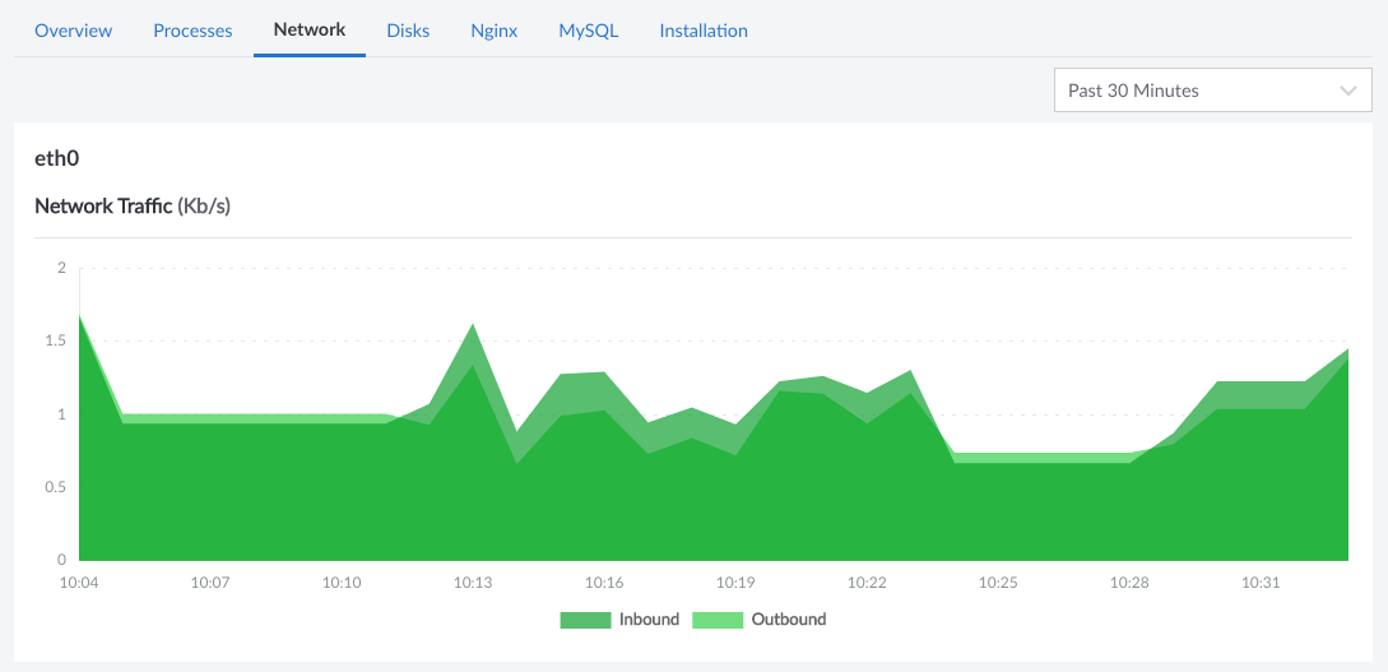Open the Installation tab
Viewport: 1388px width, 672px height.
(x=702, y=30)
